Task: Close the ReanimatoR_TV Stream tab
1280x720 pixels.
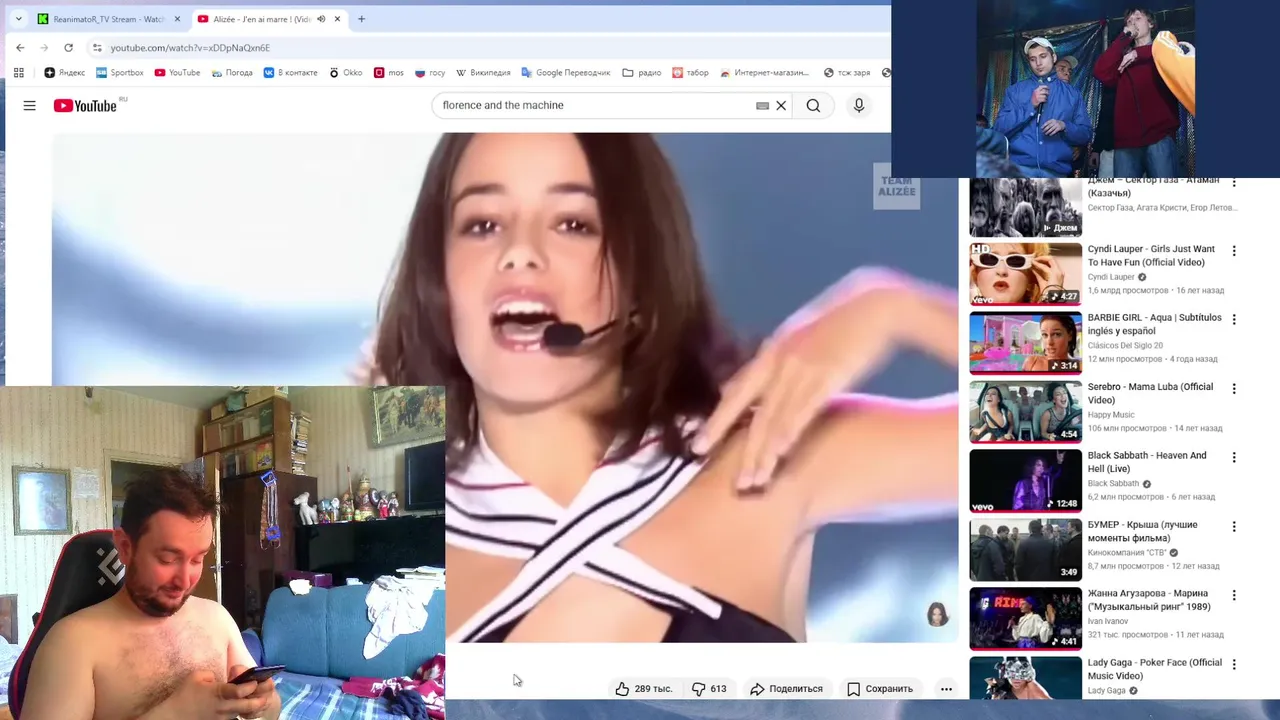Action: pos(178,19)
